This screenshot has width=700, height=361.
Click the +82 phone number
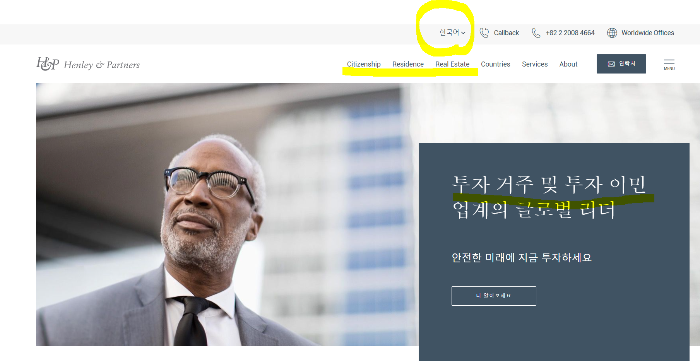click(x=570, y=33)
